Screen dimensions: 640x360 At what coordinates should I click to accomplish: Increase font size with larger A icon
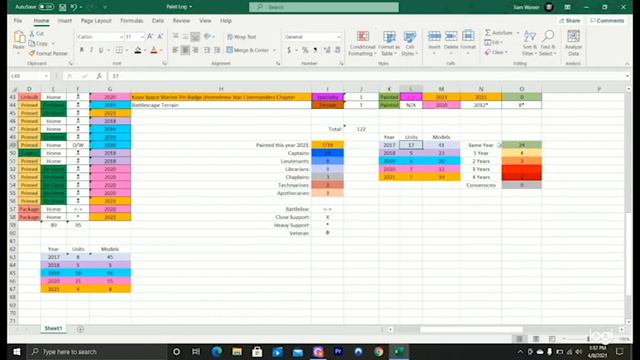[150, 37]
